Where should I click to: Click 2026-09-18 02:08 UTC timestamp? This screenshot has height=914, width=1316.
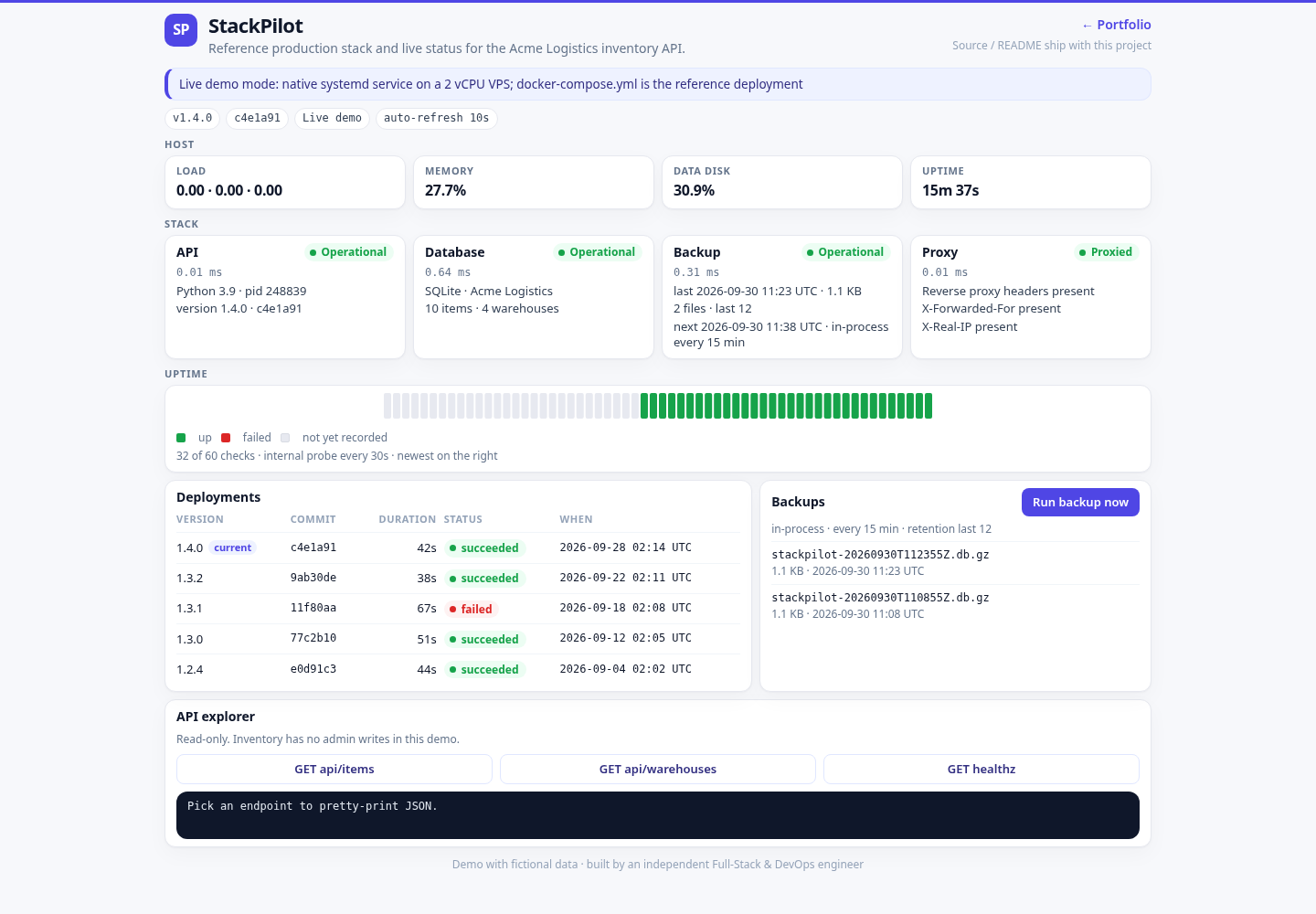pyautogui.click(x=626, y=608)
